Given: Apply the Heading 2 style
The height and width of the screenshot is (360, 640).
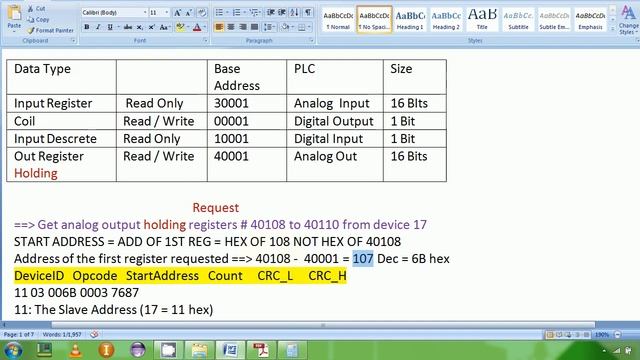Looking at the screenshot, I should coord(446,20).
